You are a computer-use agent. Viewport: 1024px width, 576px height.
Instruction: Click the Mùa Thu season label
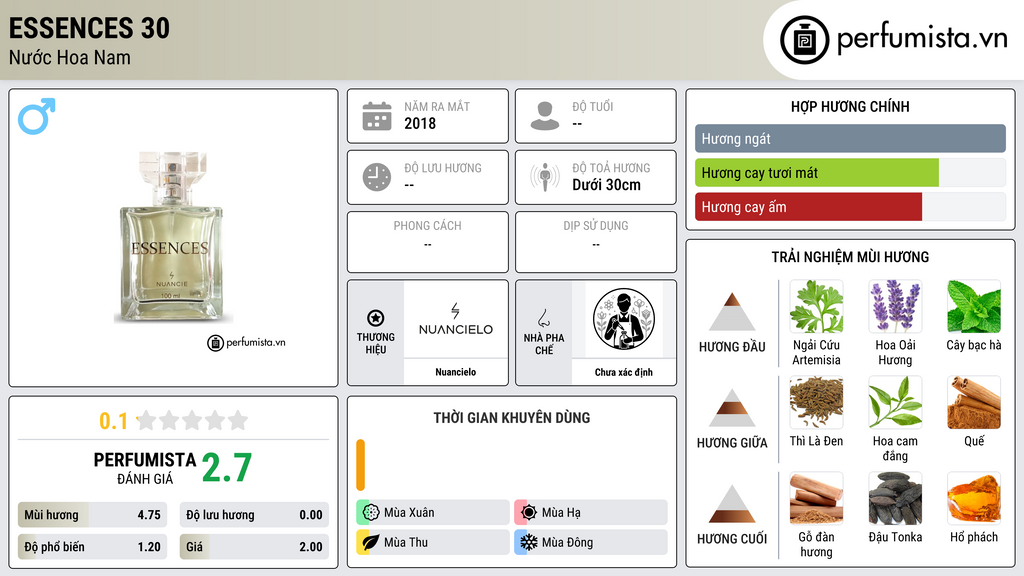pos(406,542)
